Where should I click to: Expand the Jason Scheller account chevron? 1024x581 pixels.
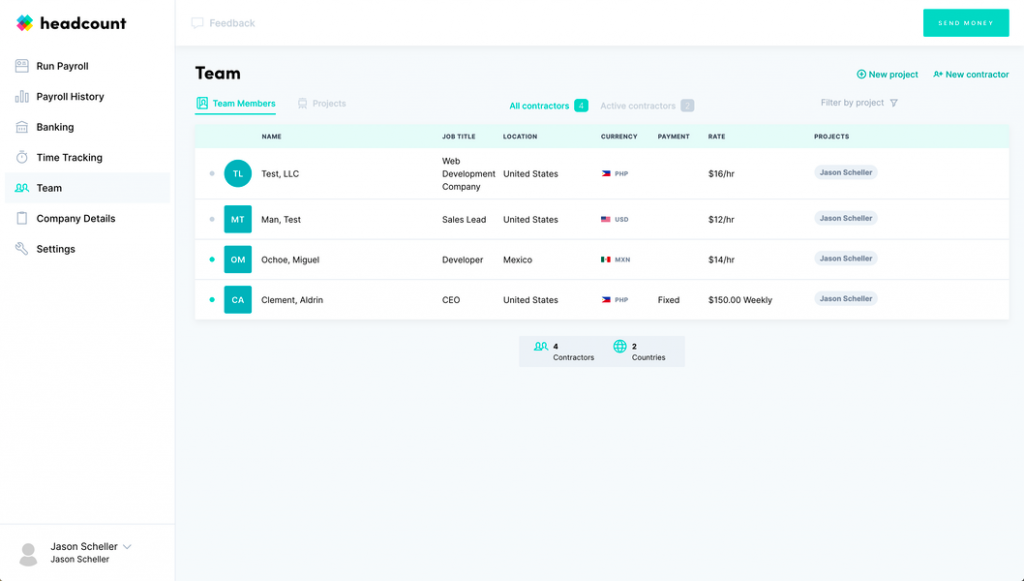coord(128,546)
